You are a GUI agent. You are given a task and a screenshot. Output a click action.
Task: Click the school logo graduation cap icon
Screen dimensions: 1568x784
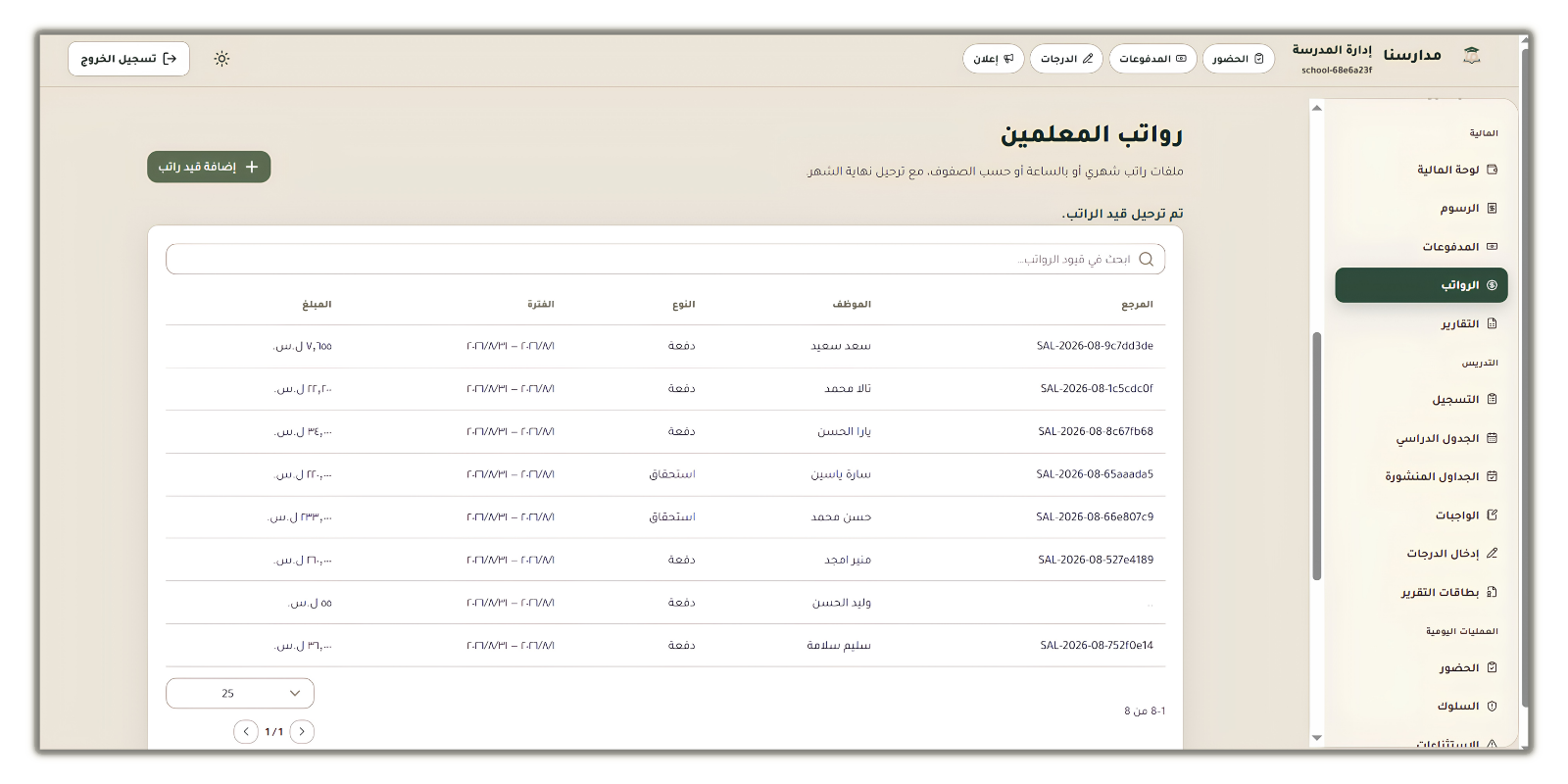click(1471, 55)
